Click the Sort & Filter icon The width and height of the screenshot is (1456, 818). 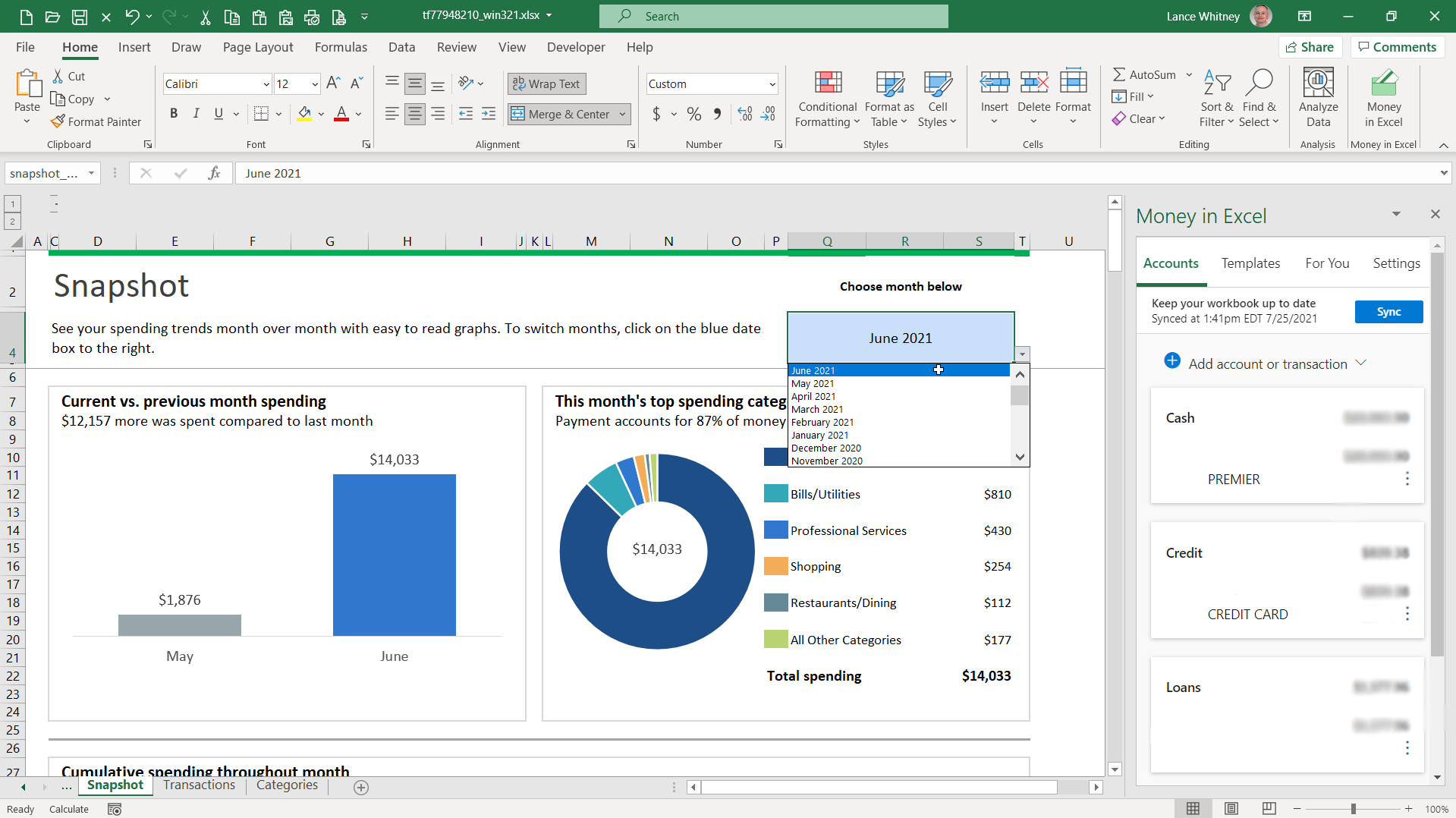coord(1217,82)
